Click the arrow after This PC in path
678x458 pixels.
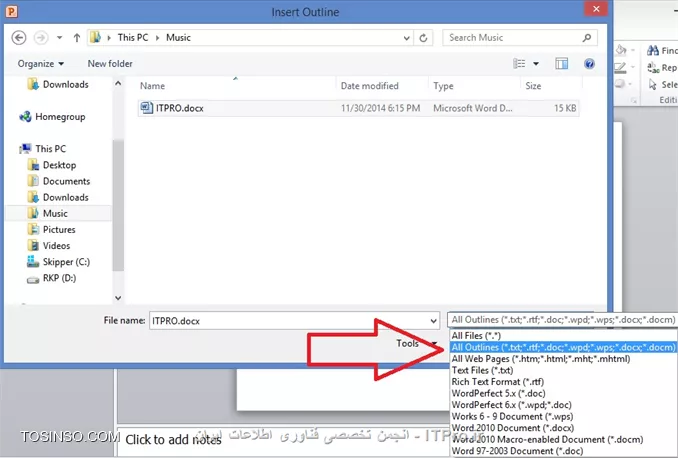pos(157,38)
